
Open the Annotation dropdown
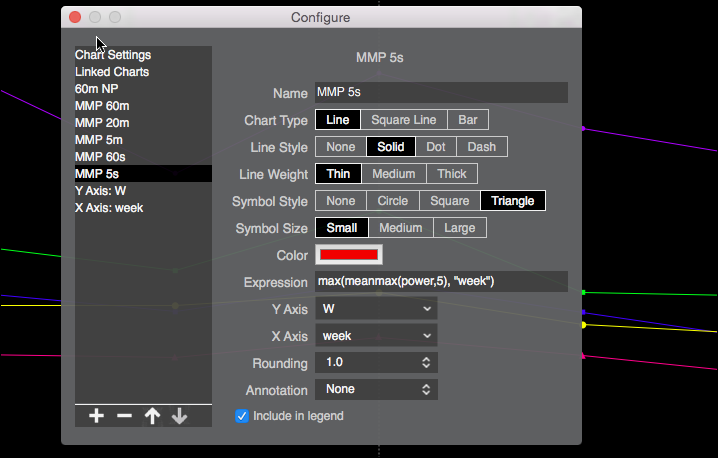click(376, 389)
